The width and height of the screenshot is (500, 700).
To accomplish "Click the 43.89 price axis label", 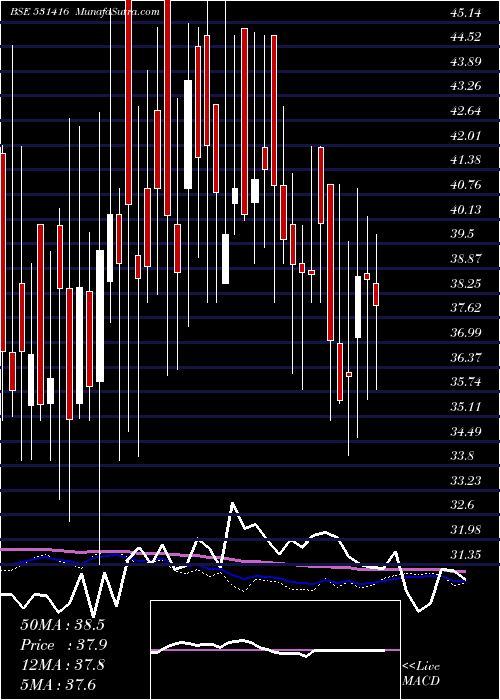I will tap(466, 62).
